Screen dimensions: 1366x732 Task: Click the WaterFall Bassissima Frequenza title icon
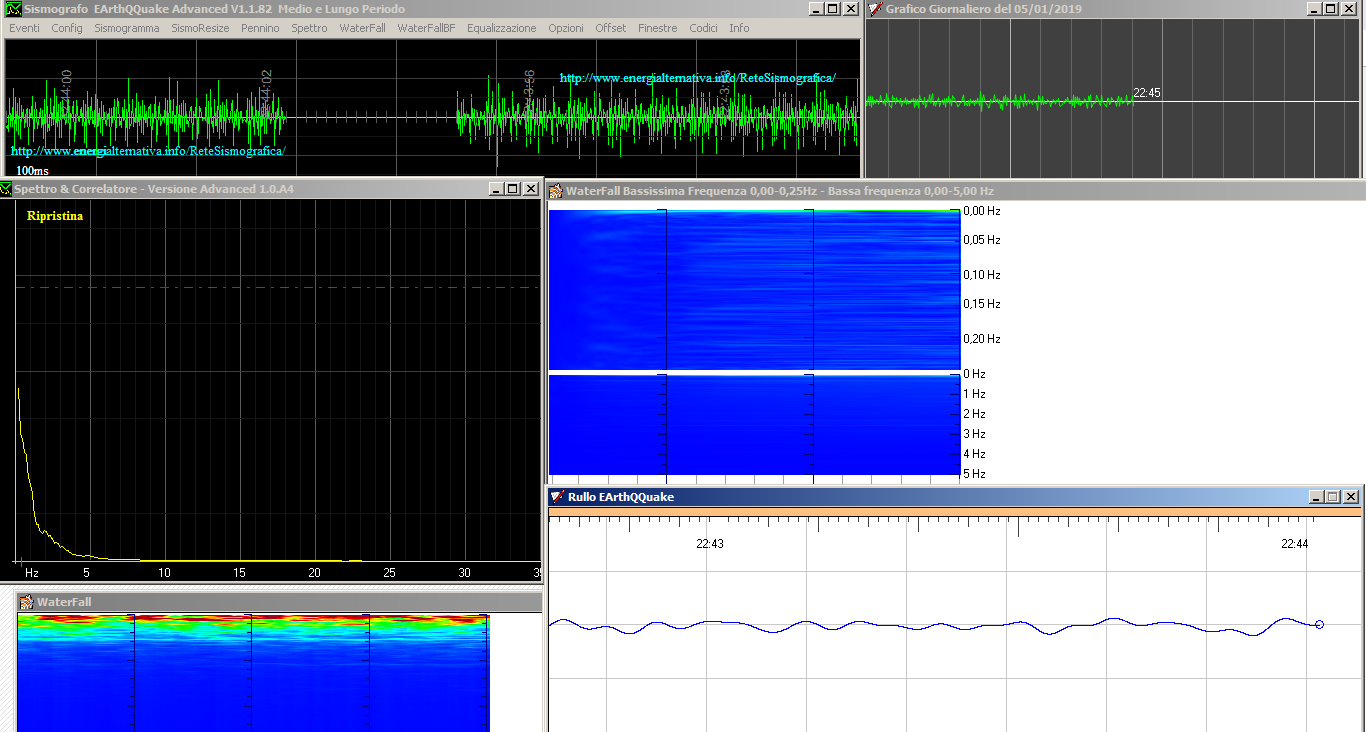tap(556, 191)
